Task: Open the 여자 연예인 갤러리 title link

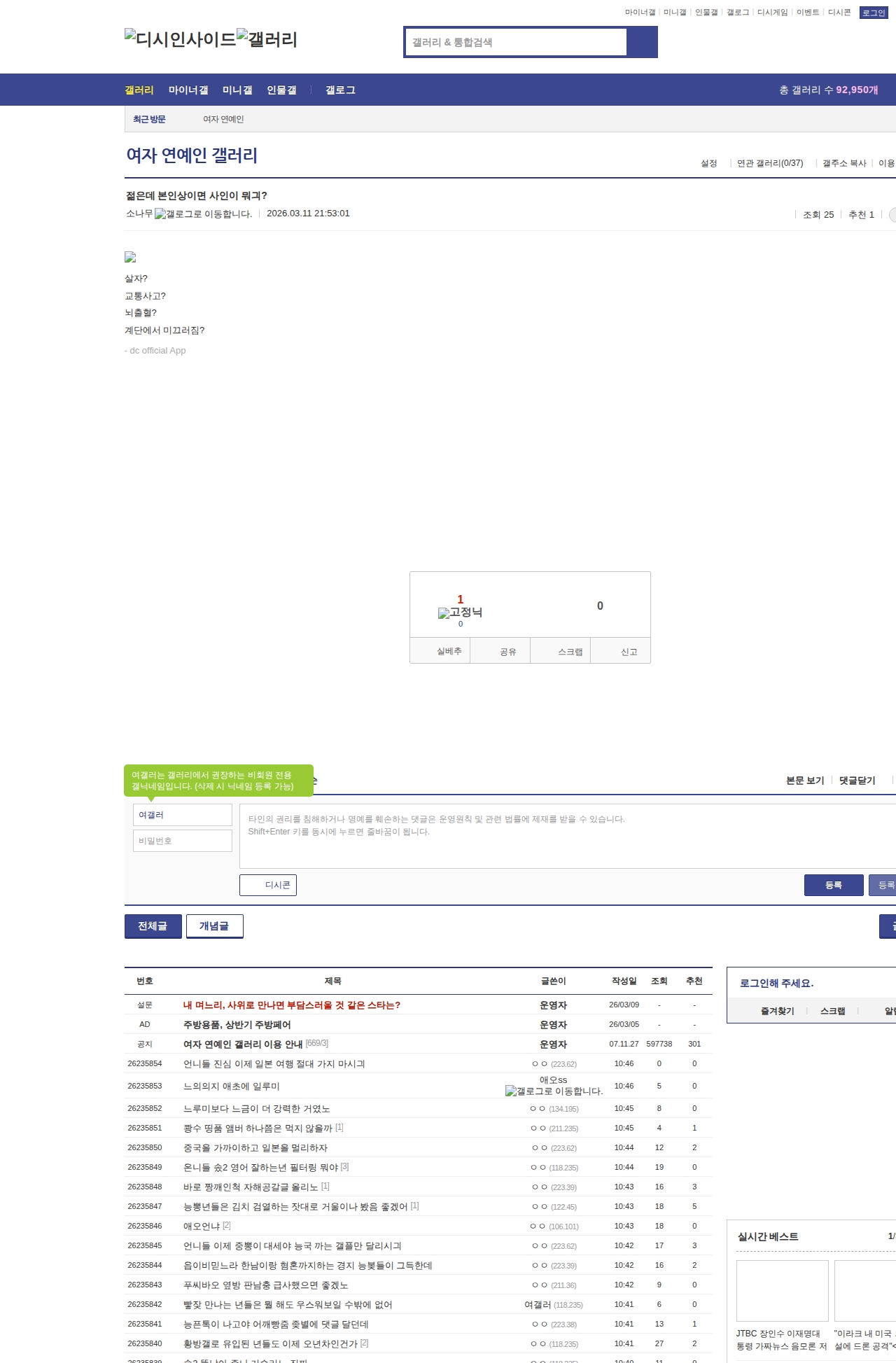Action: (192, 155)
